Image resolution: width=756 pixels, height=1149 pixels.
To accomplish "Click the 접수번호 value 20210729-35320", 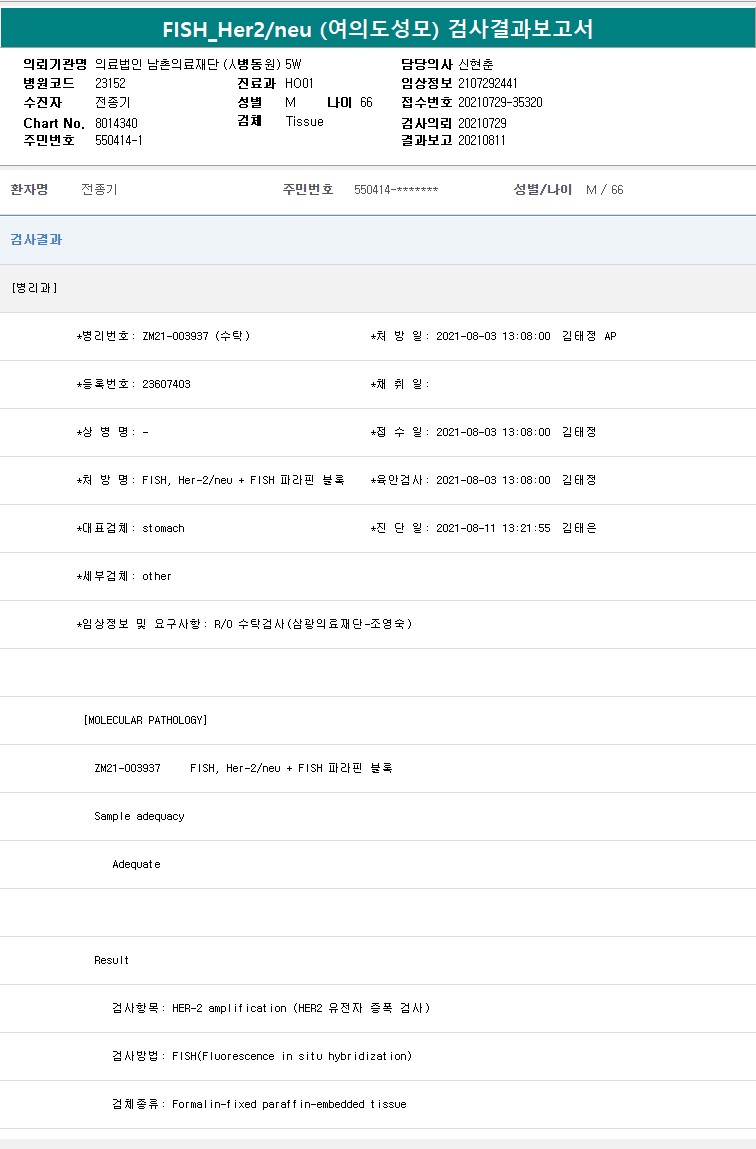I will click(500, 102).
